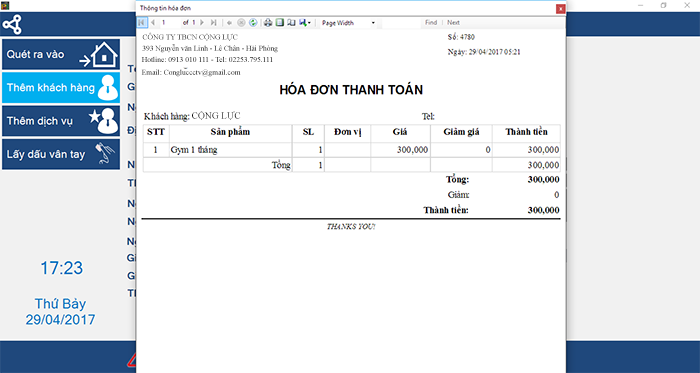This screenshot has height=373, width=700.
Task: Click Lấy dấu vân tay button
Action: click(x=61, y=154)
